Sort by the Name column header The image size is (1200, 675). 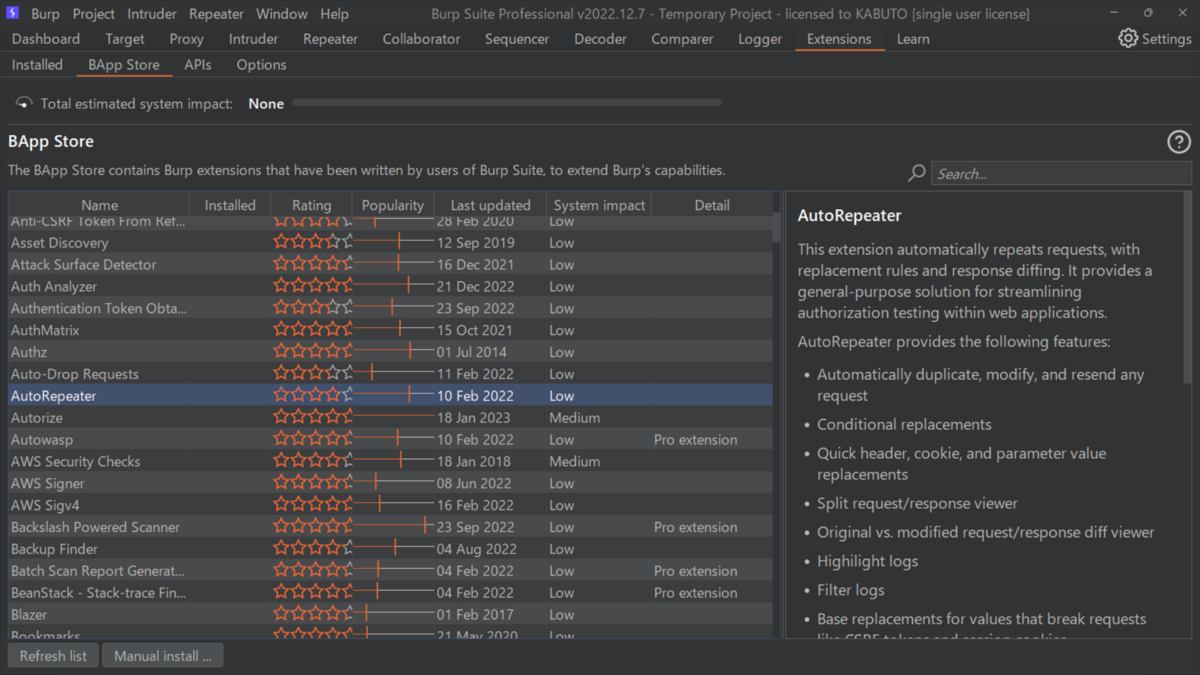pyautogui.click(x=99, y=205)
